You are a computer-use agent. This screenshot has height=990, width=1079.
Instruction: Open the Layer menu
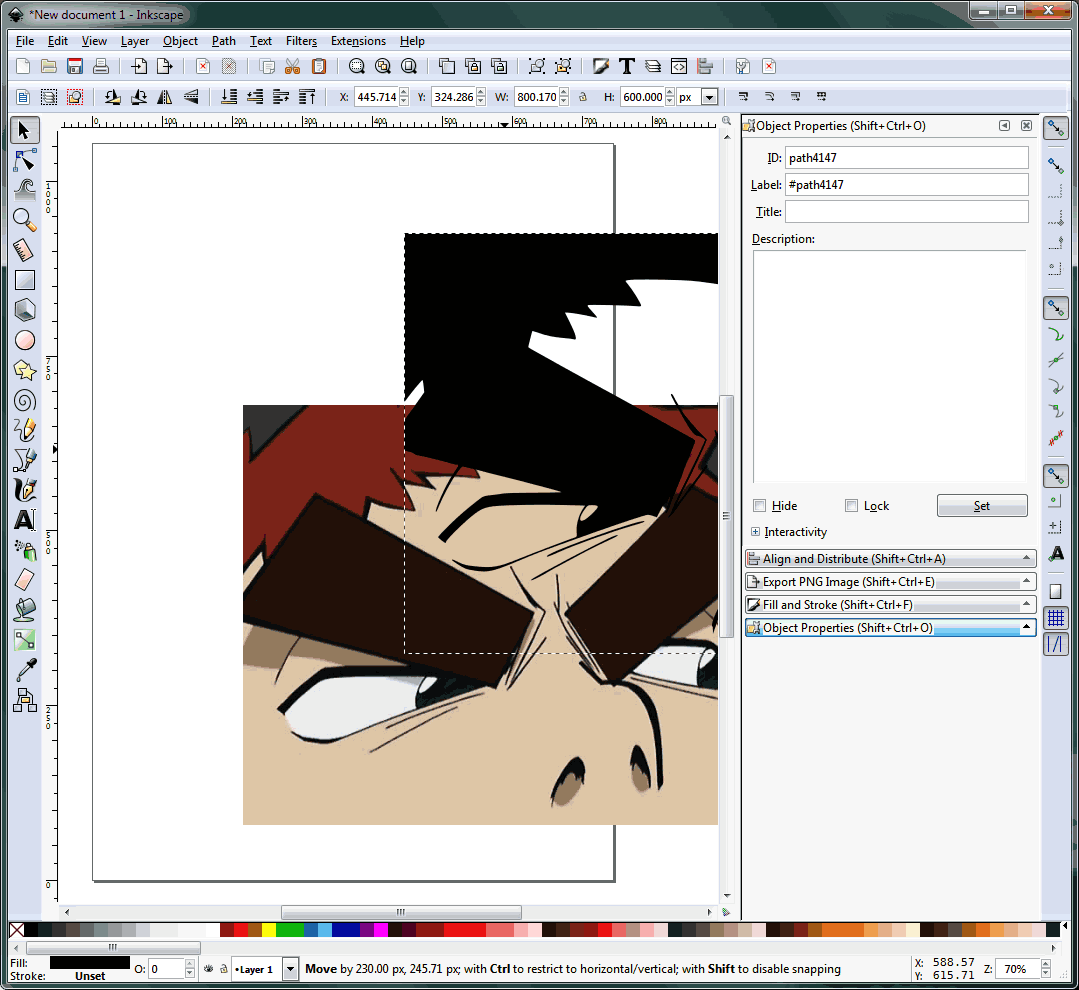tap(134, 41)
